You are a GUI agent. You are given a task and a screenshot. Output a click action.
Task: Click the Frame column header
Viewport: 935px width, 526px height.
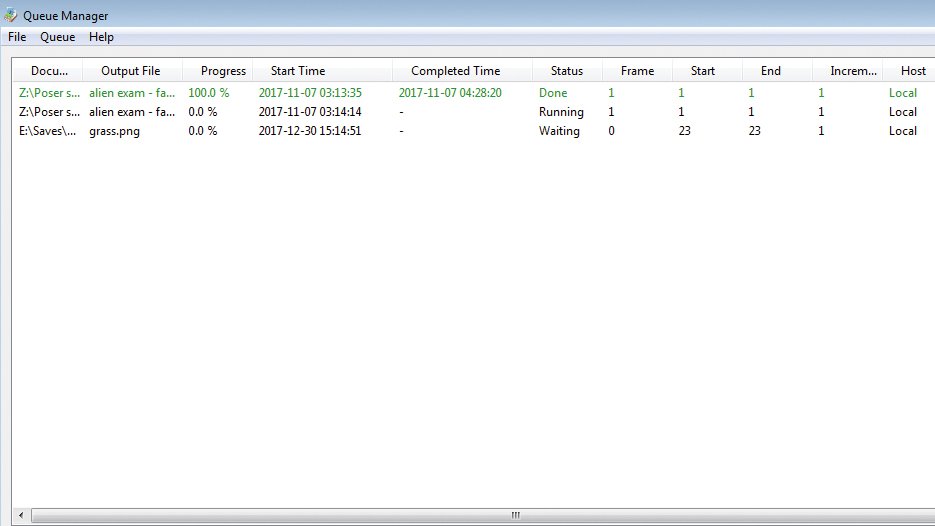637,71
